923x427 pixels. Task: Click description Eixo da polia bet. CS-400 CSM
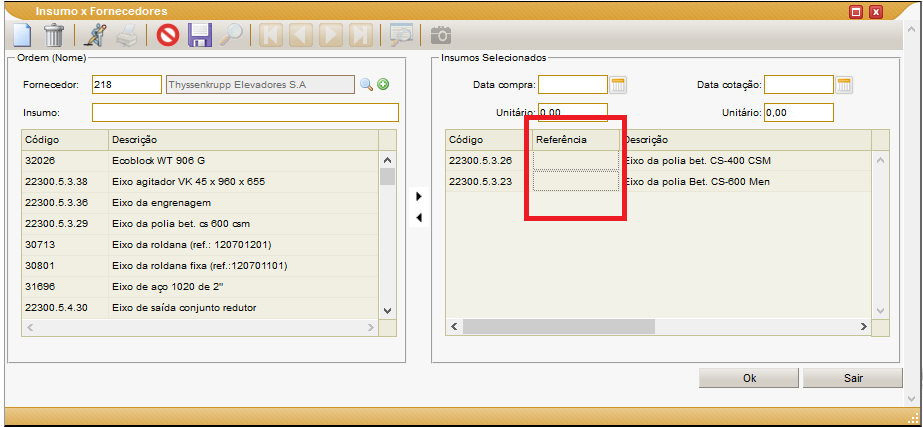(x=697, y=161)
